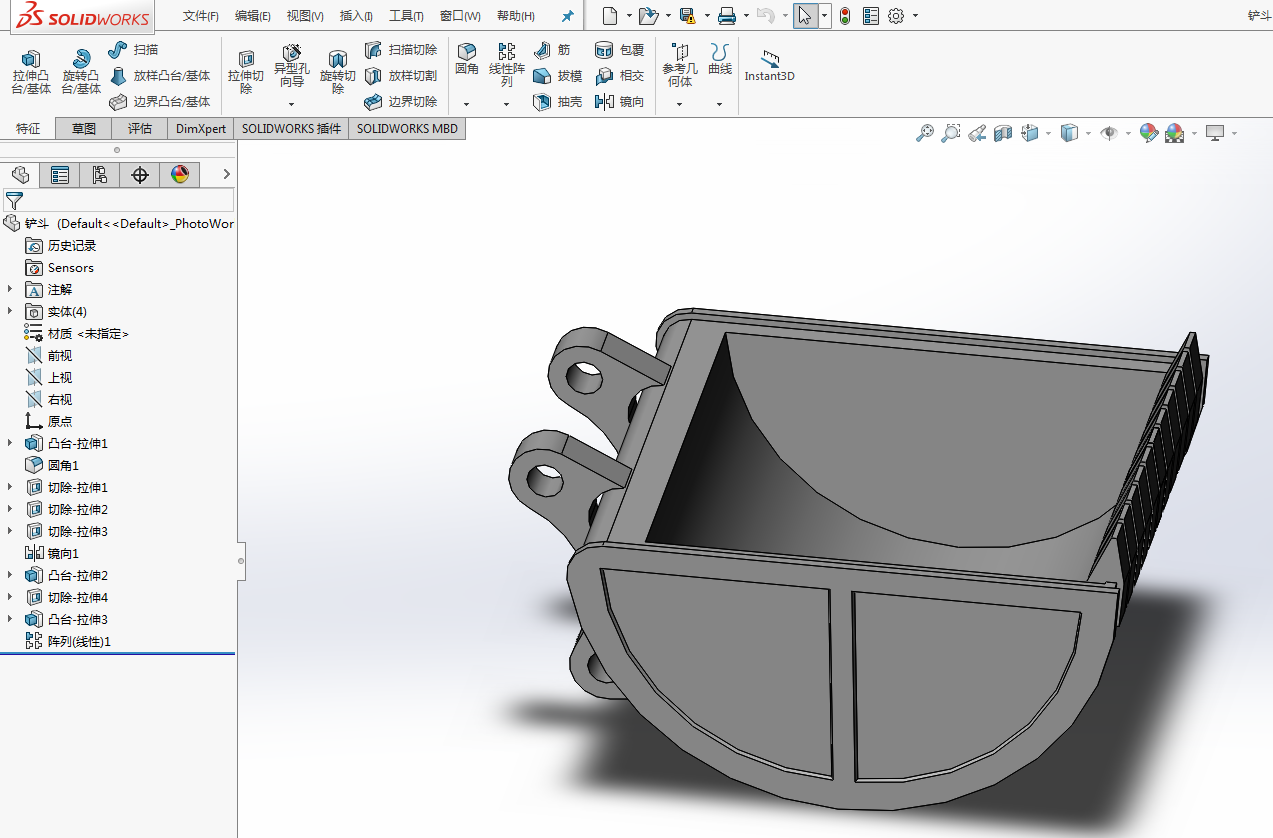Select the 相交 intersect tool
Viewport: 1273px width, 838px height.
coord(619,75)
